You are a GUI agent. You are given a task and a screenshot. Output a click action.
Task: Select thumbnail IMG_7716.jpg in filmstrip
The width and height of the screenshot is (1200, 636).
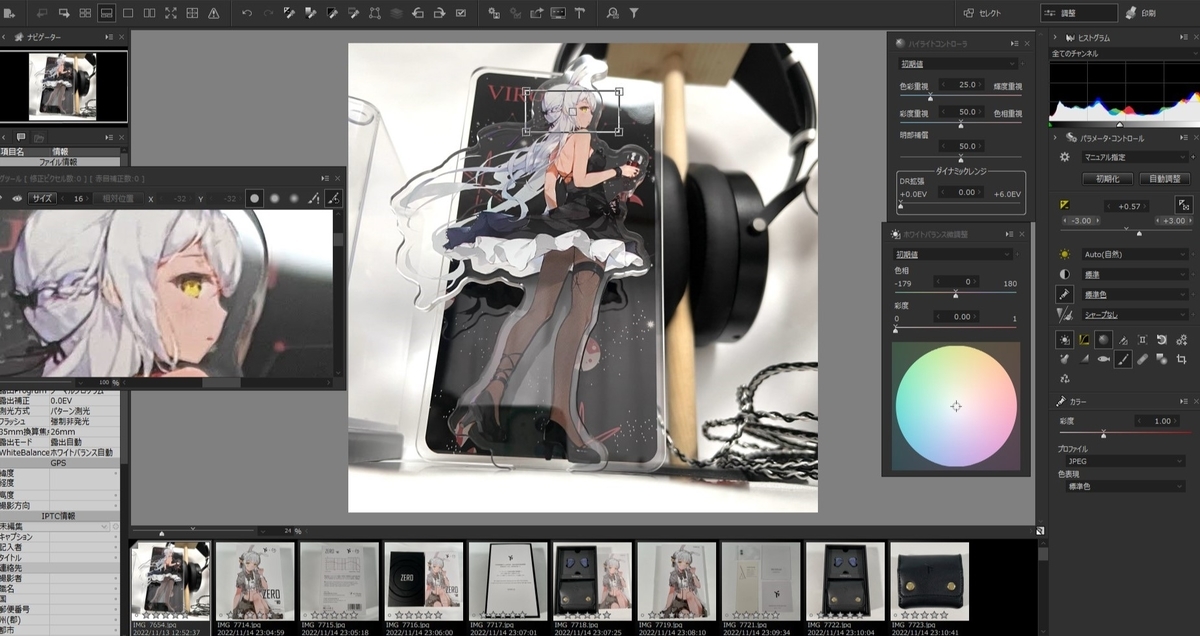pyautogui.click(x=424, y=587)
